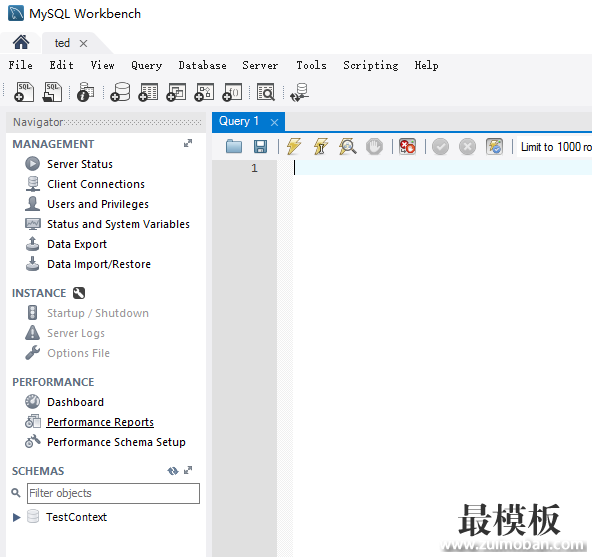Click the create new schema icon
Image resolution: width=592 pixels, height=557 pixels.
coord(120,92)
